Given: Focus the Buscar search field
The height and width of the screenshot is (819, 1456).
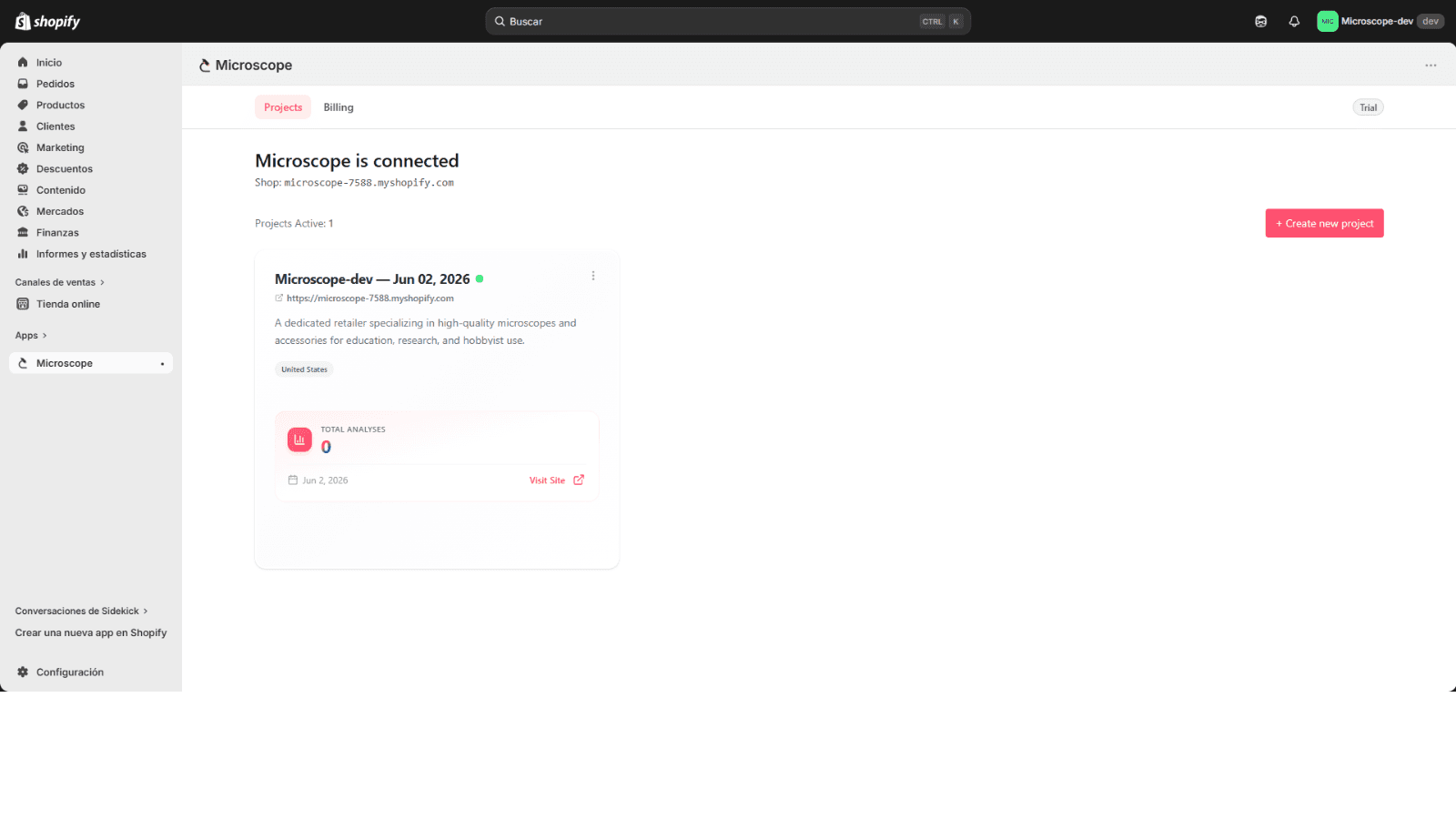Looking at the screenshot, I should point(728,21).
